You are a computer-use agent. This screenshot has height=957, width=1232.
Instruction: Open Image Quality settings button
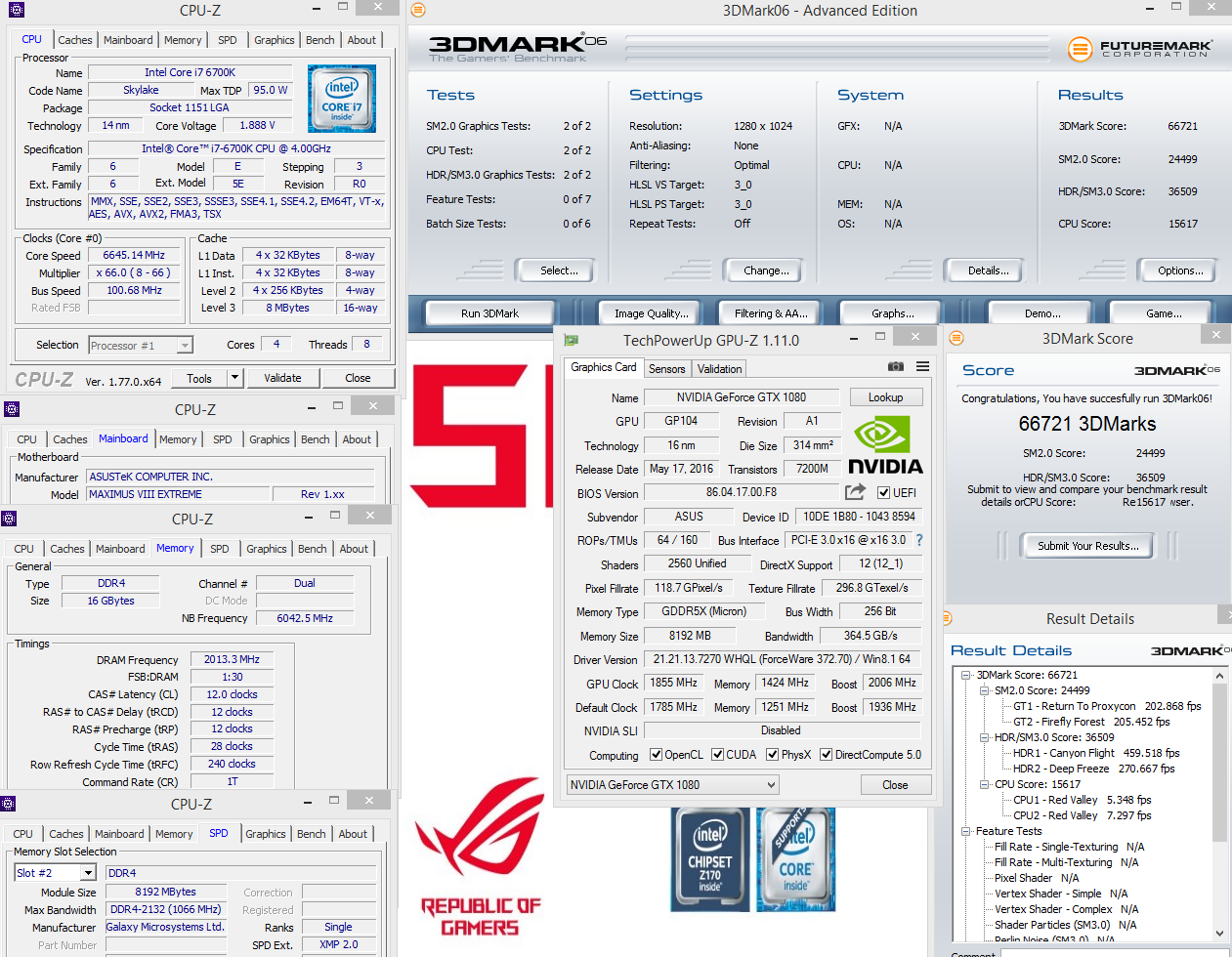(x=651, y=313)
